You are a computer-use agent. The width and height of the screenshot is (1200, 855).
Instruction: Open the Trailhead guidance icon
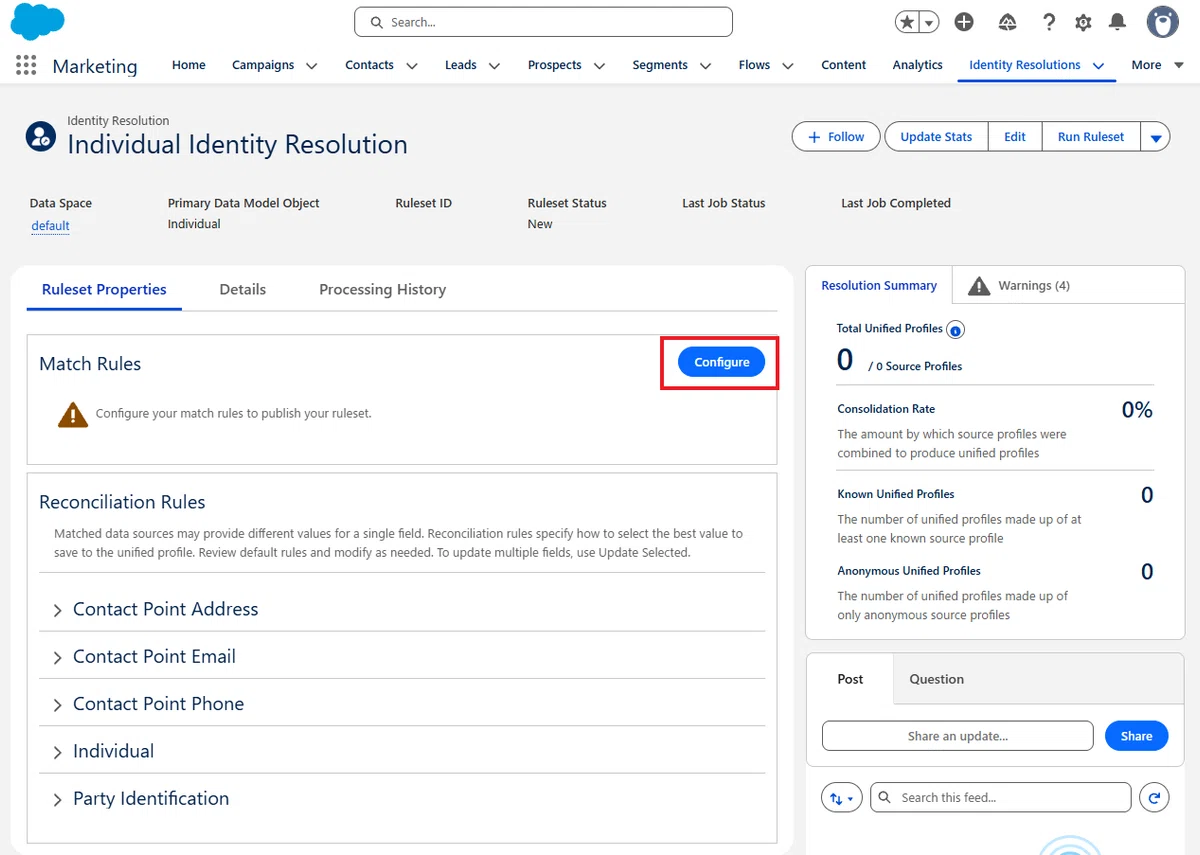tap(1008, 22)
